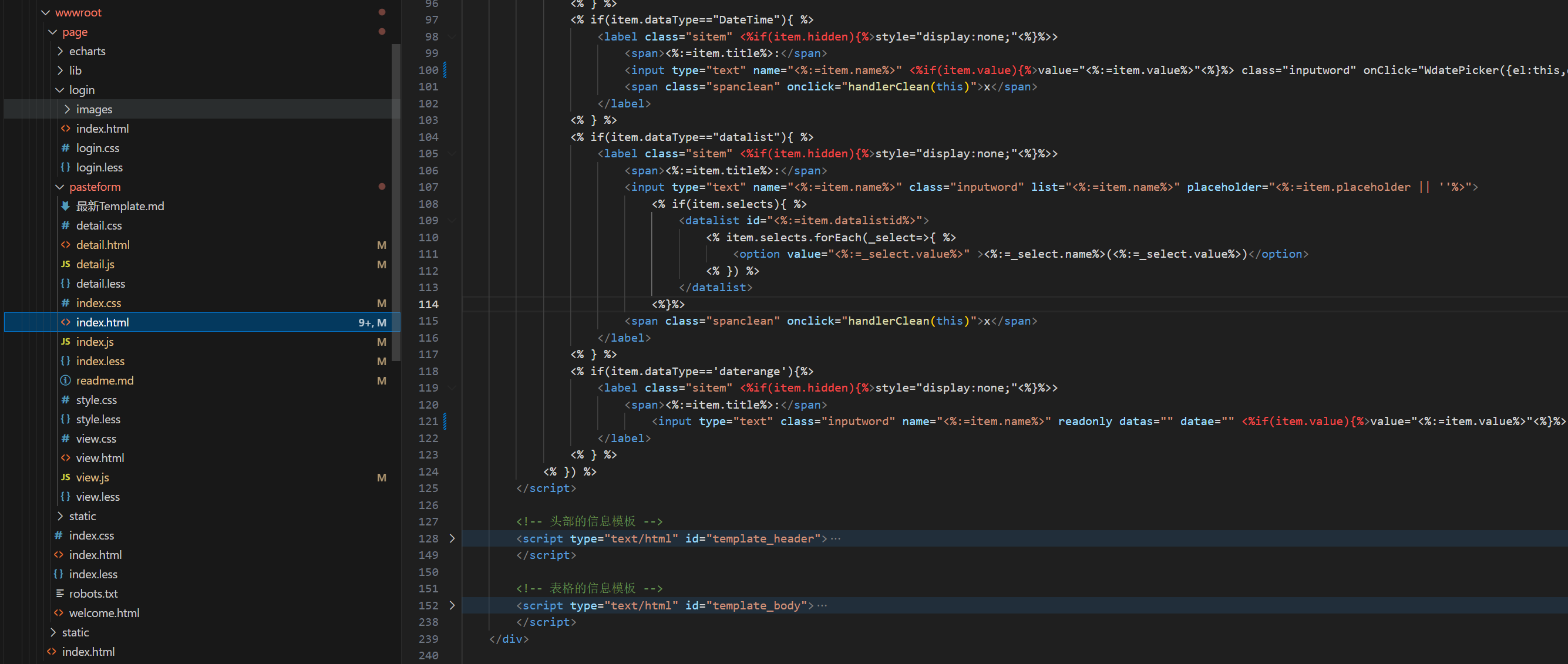Open index.less in pasteform folder
Viewport: 1568px width, 664px height.
pyautogui.click(x=100, y=361)
